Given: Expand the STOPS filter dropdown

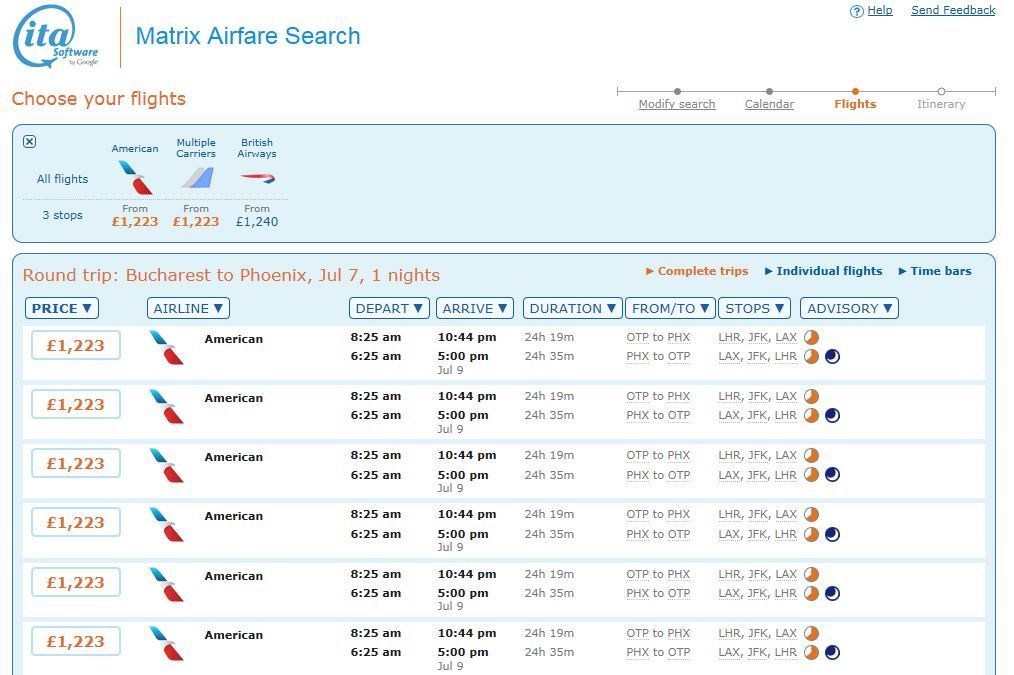Looking at the screenshot, I should 754,308.
